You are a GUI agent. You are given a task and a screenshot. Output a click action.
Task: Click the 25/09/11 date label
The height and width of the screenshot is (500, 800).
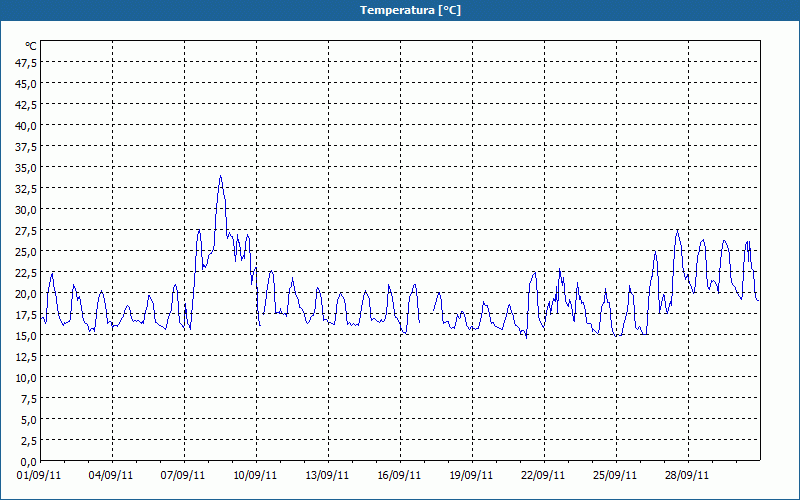615,476
